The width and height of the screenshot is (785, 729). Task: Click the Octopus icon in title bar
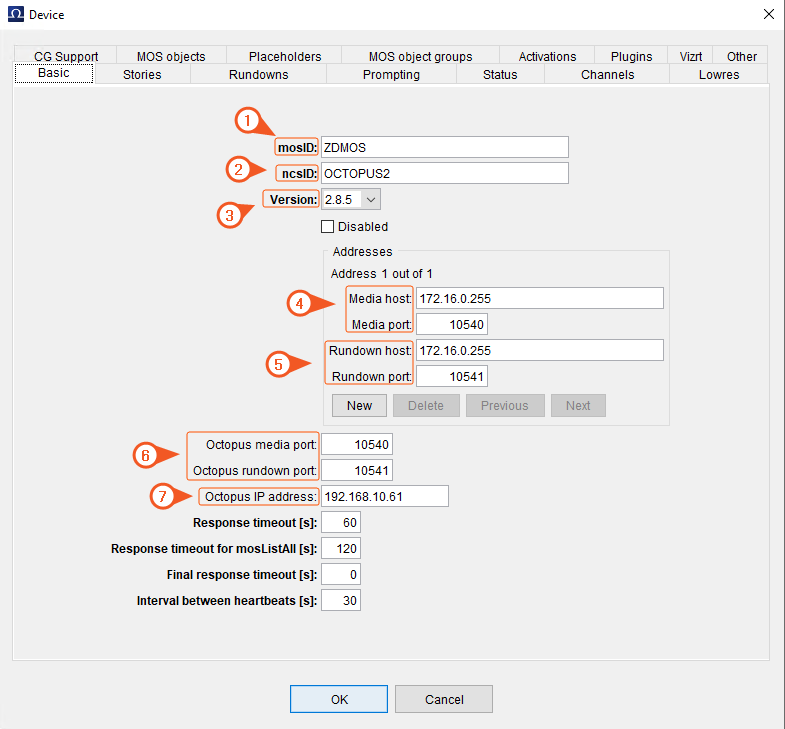16,14
